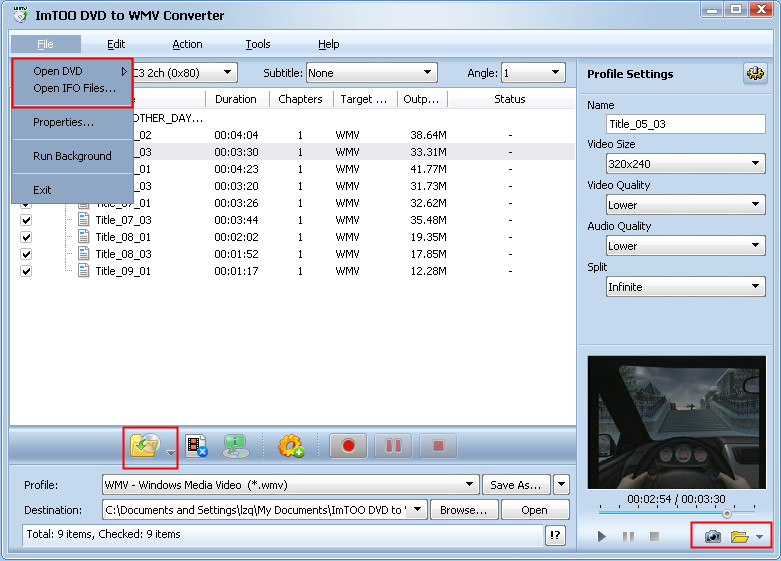The image size is (781, 561).
Task: Uncheck the Title_07_03 checkbox
Action: [26, 220]
